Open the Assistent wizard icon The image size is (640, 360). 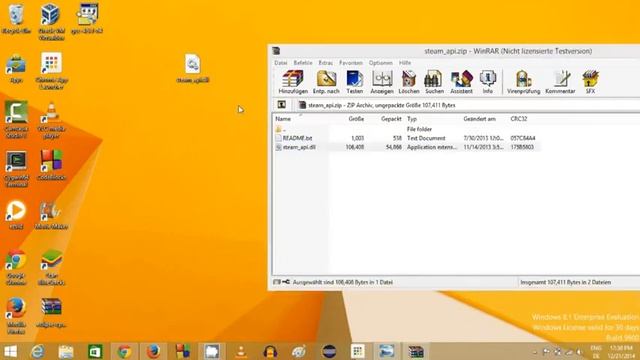tap(461, 82)
